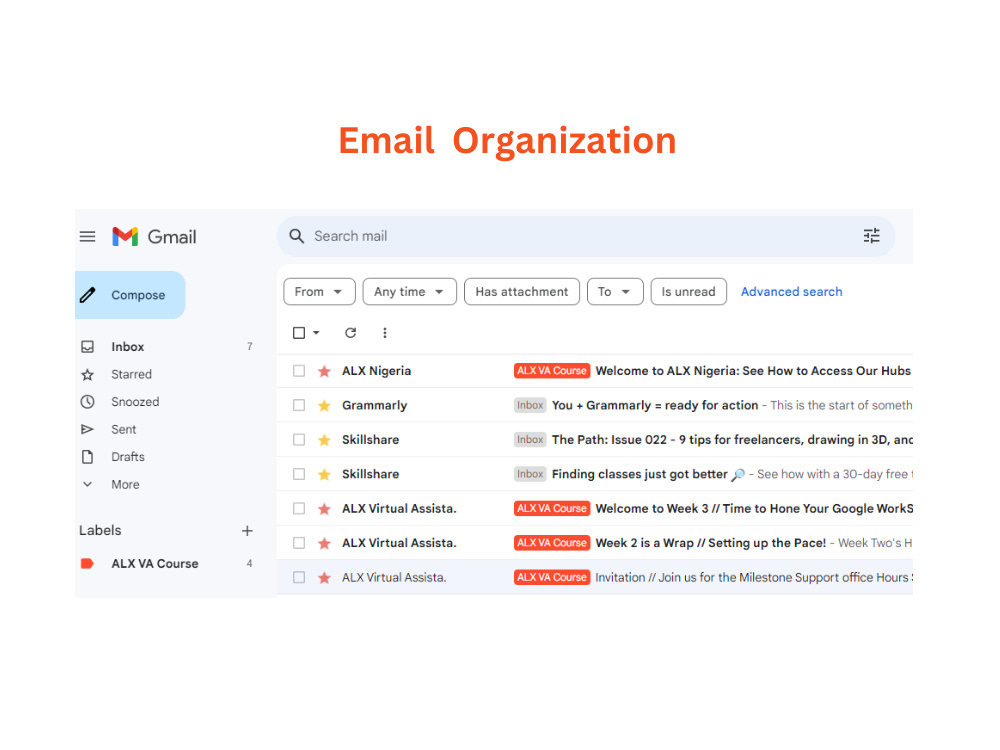This screenshot has height=750, width=1000.
Task: Click the Compose pencil icon
Action: [x=87, y=295]
